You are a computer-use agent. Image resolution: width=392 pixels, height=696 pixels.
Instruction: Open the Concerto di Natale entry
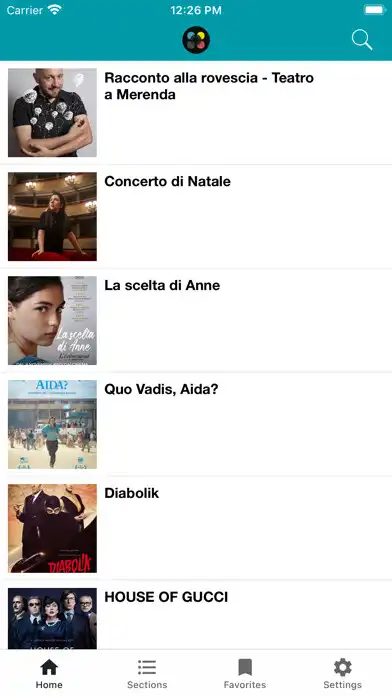pyautogui.click(x=167, y=182)
